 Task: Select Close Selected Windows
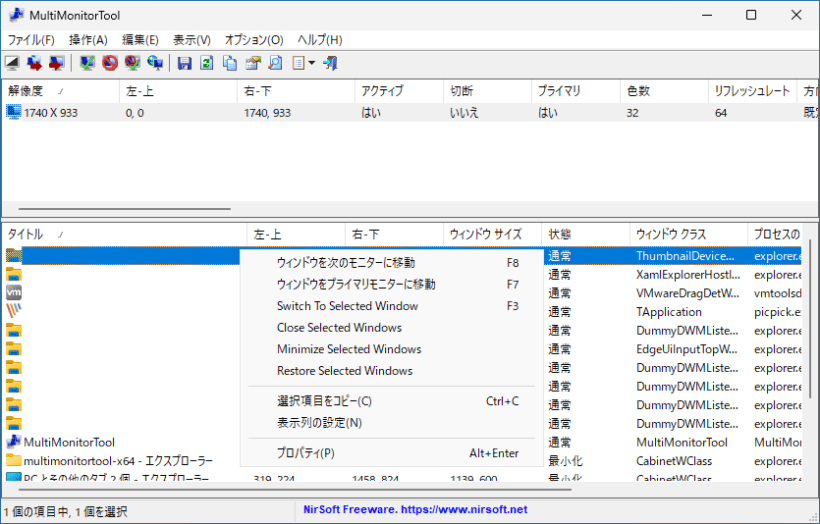392,327
